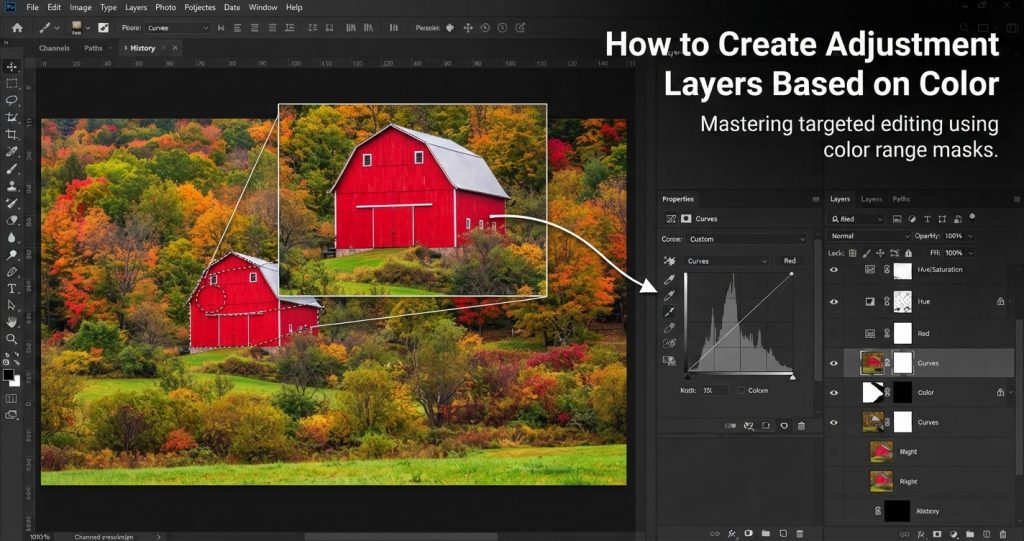Select the Clone Stamp tool

11,186
